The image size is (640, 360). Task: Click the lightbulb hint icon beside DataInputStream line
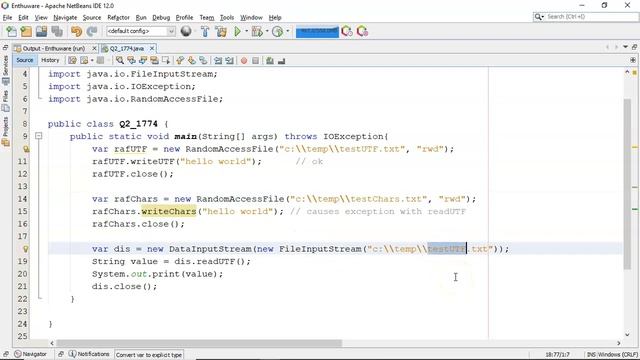(x=26, y=249)
